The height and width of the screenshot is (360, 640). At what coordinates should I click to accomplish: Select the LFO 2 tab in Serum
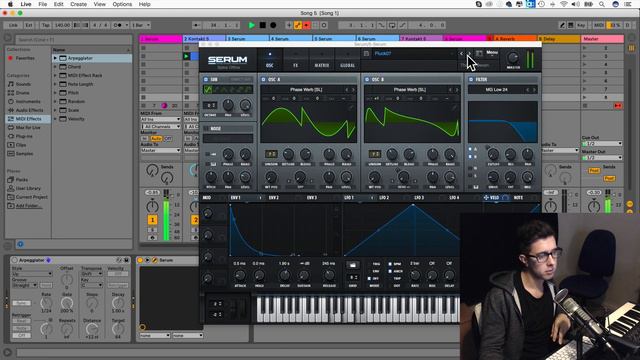tap(384, 198)
